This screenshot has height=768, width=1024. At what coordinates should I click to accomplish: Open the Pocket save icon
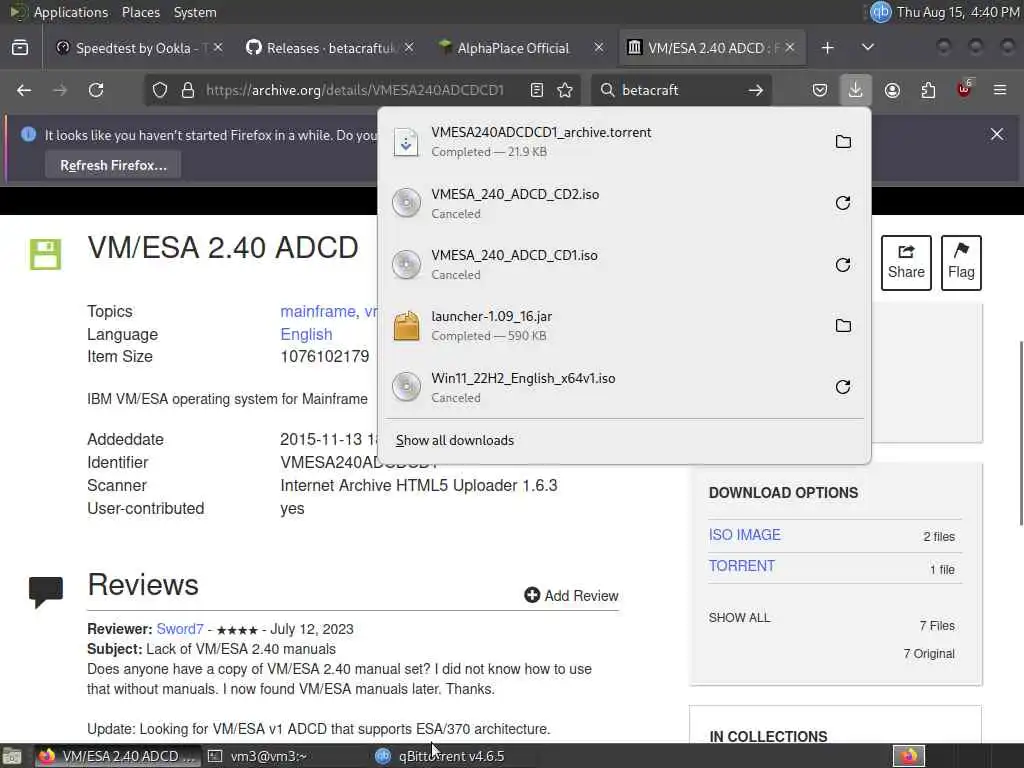820,90
